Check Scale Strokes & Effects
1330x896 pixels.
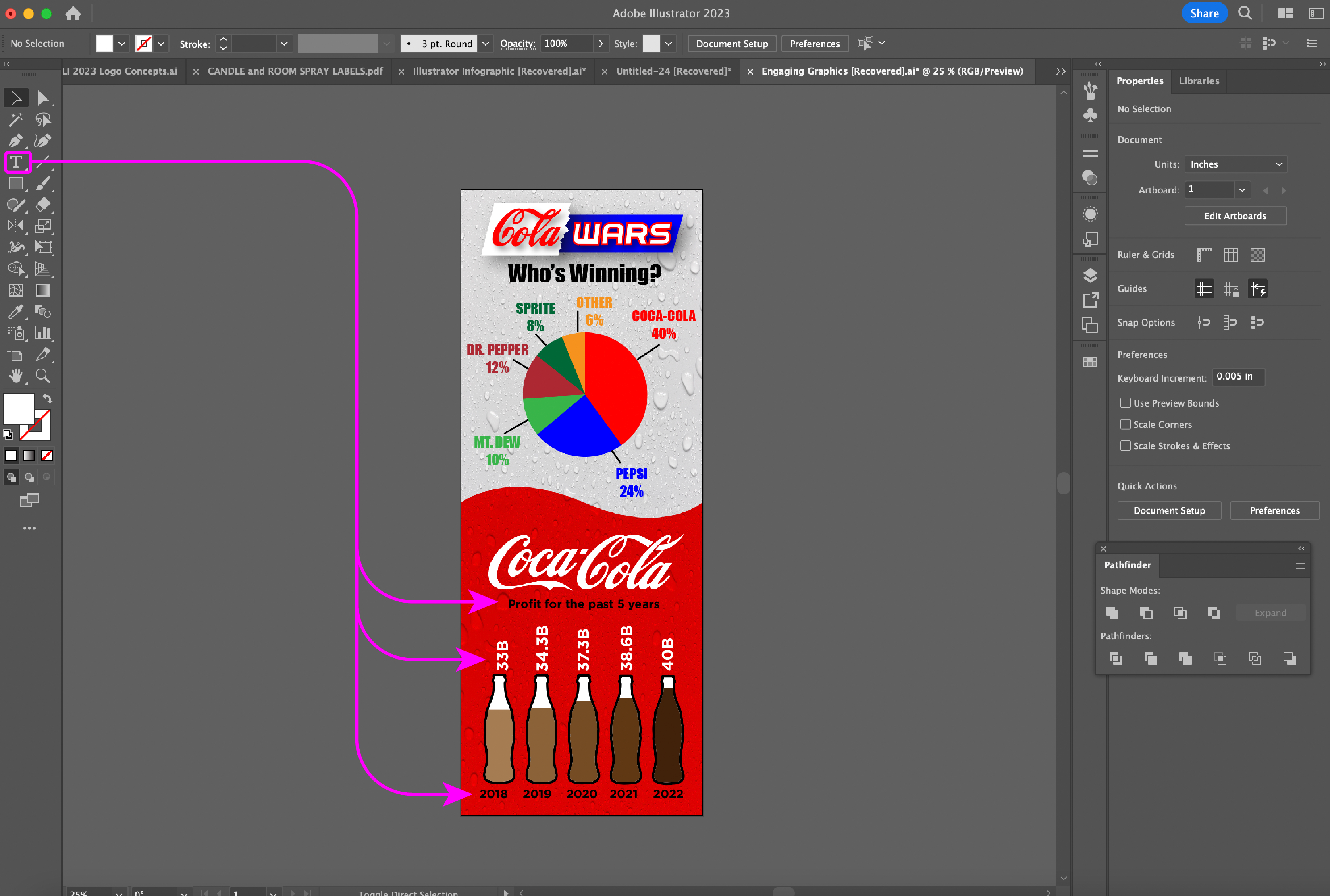1125,446
